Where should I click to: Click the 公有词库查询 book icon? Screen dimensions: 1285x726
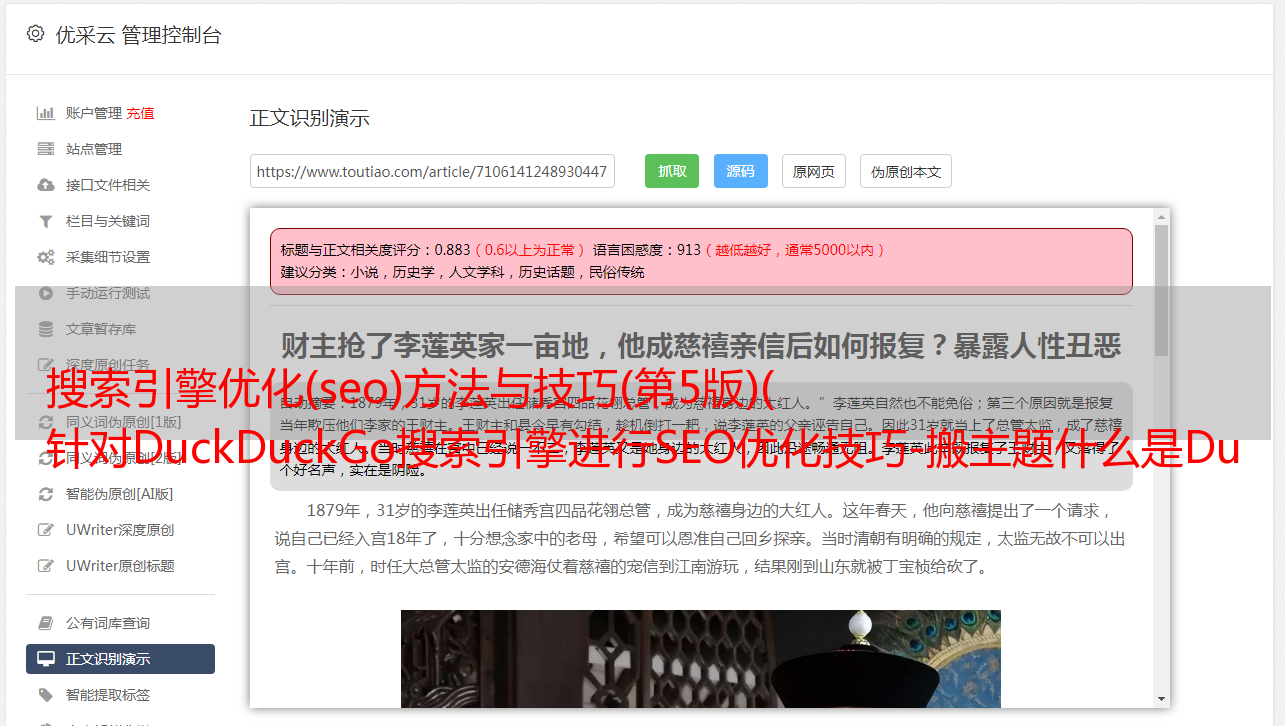click(45, 623)
